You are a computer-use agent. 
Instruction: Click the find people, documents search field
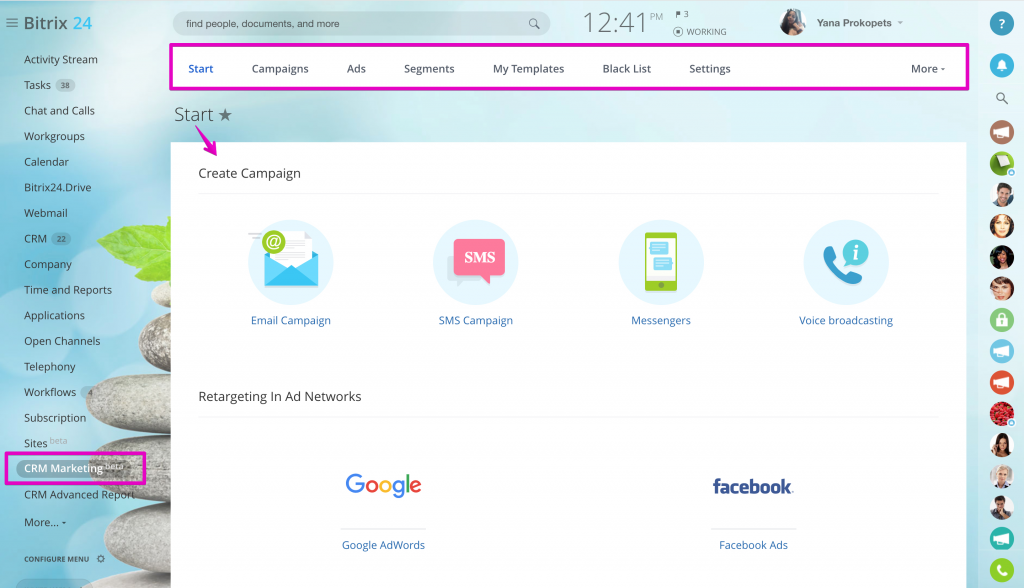click(x=361, y=24)
